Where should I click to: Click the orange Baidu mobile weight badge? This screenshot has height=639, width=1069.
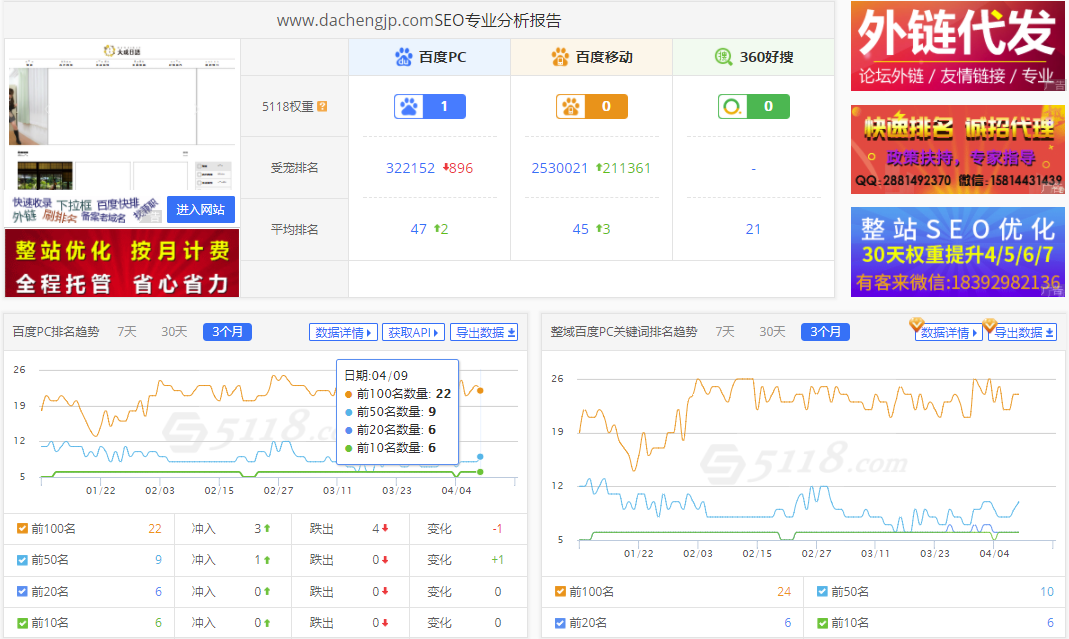pos(591,106)
